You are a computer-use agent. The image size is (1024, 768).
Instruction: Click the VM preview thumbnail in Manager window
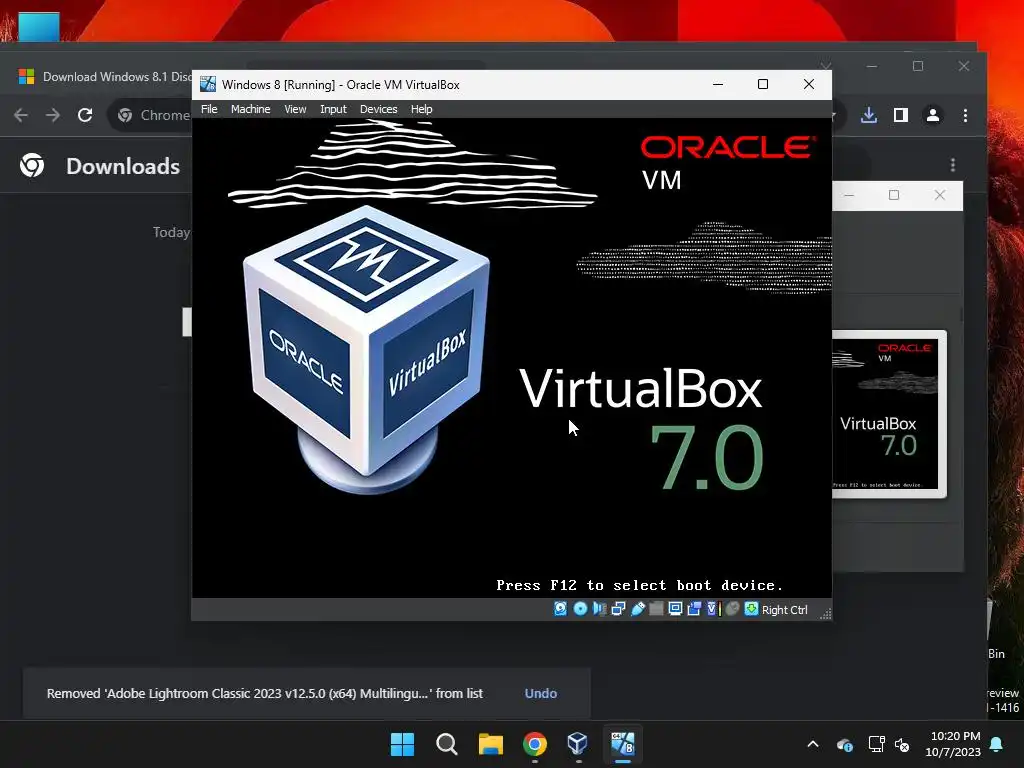(x=885, y=415)
